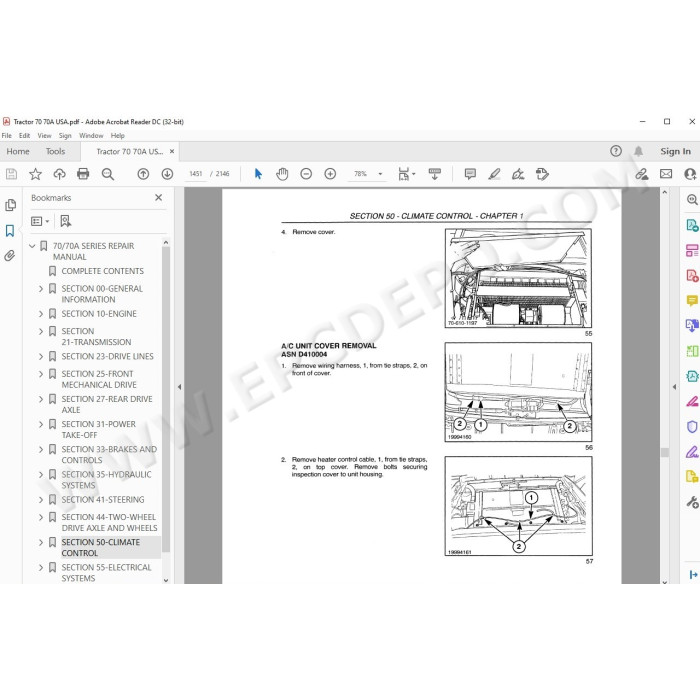700x700 pixels.
Task: Share a link to file
Action: [x=642, y=174]
